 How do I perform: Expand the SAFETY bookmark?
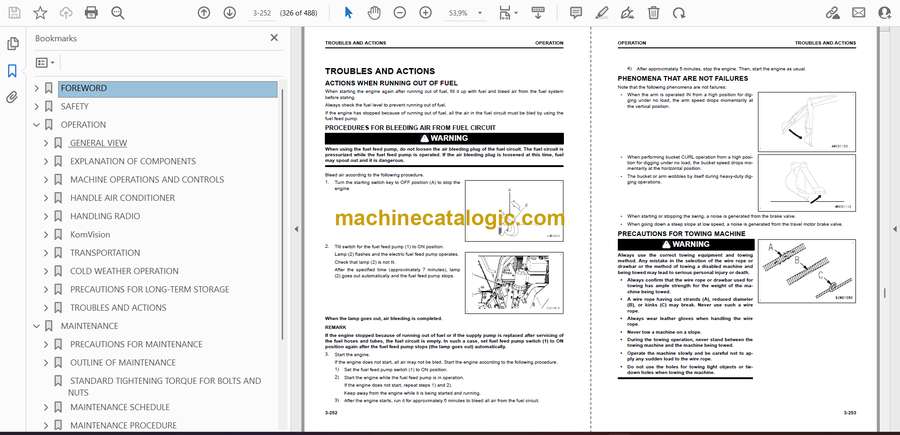click(x=37, y=106)
